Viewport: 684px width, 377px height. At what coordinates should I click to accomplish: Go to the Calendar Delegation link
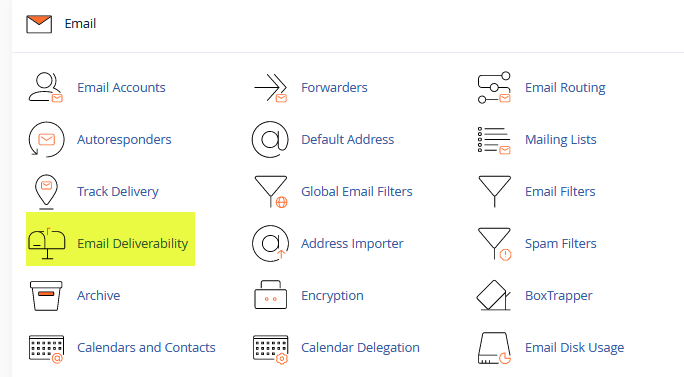(360, 347)
